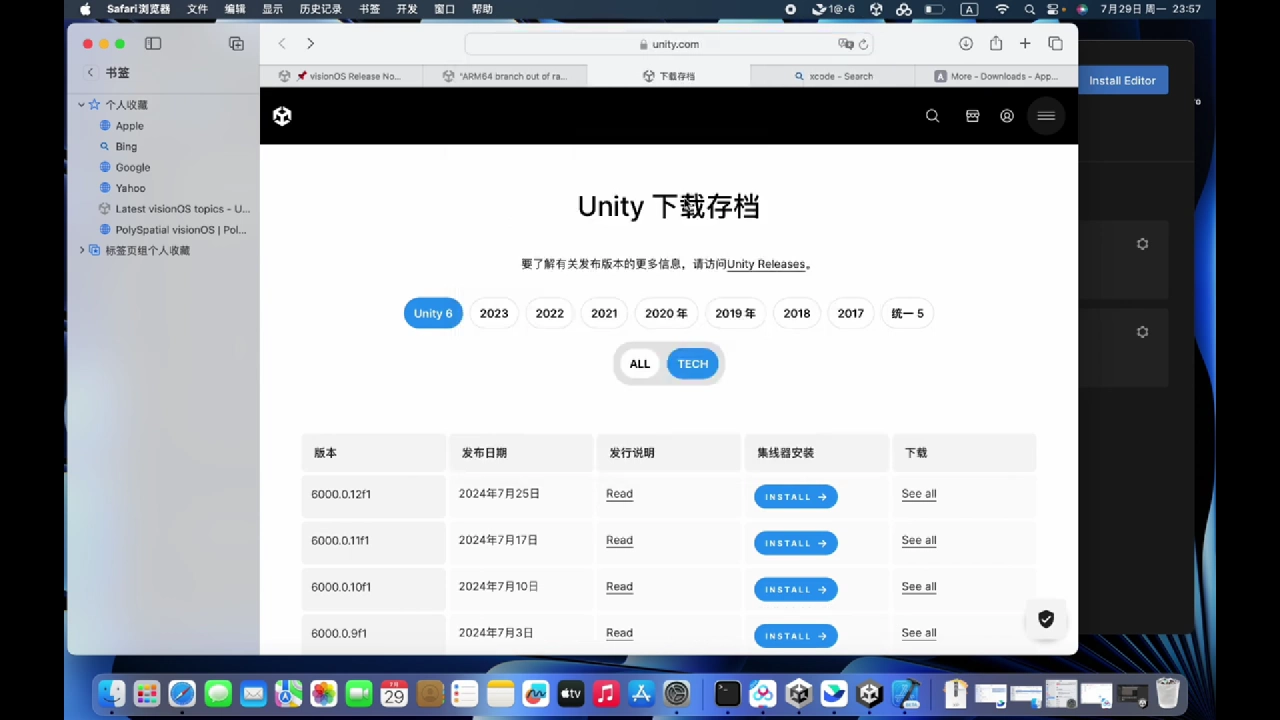Follow the Unity Releases link
The image size is (1280, 720).
point(766,264)
